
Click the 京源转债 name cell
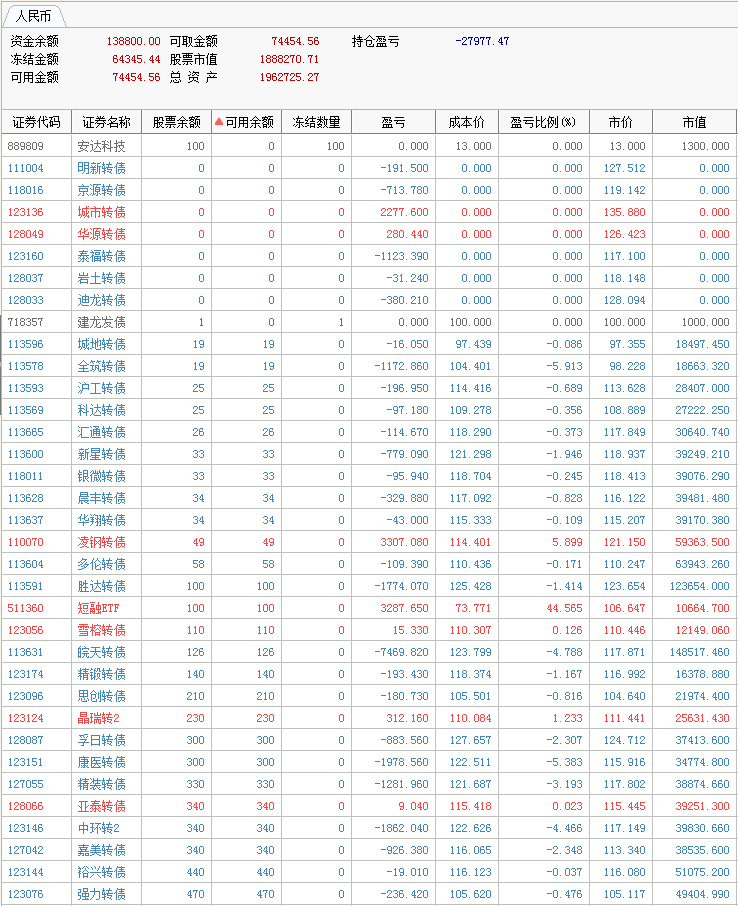coord(101,190)
